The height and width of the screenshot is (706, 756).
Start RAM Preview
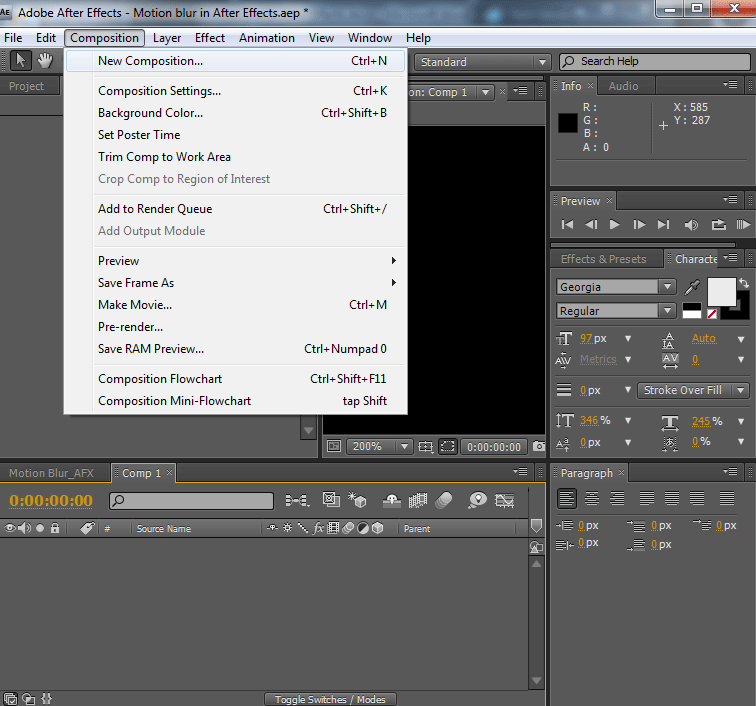coord(743,224)
